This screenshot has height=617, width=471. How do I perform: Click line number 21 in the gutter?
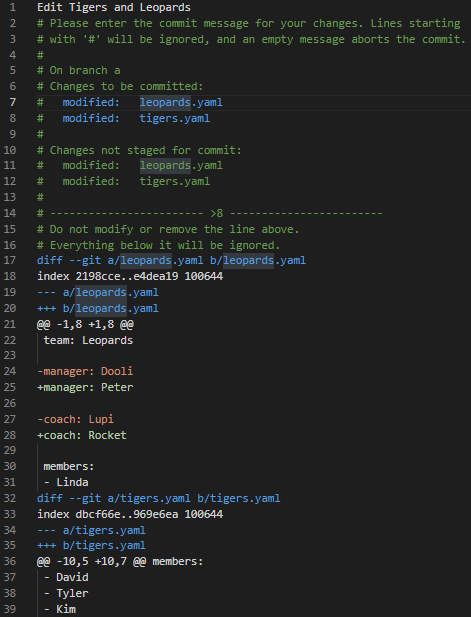(x=10, y=324)
